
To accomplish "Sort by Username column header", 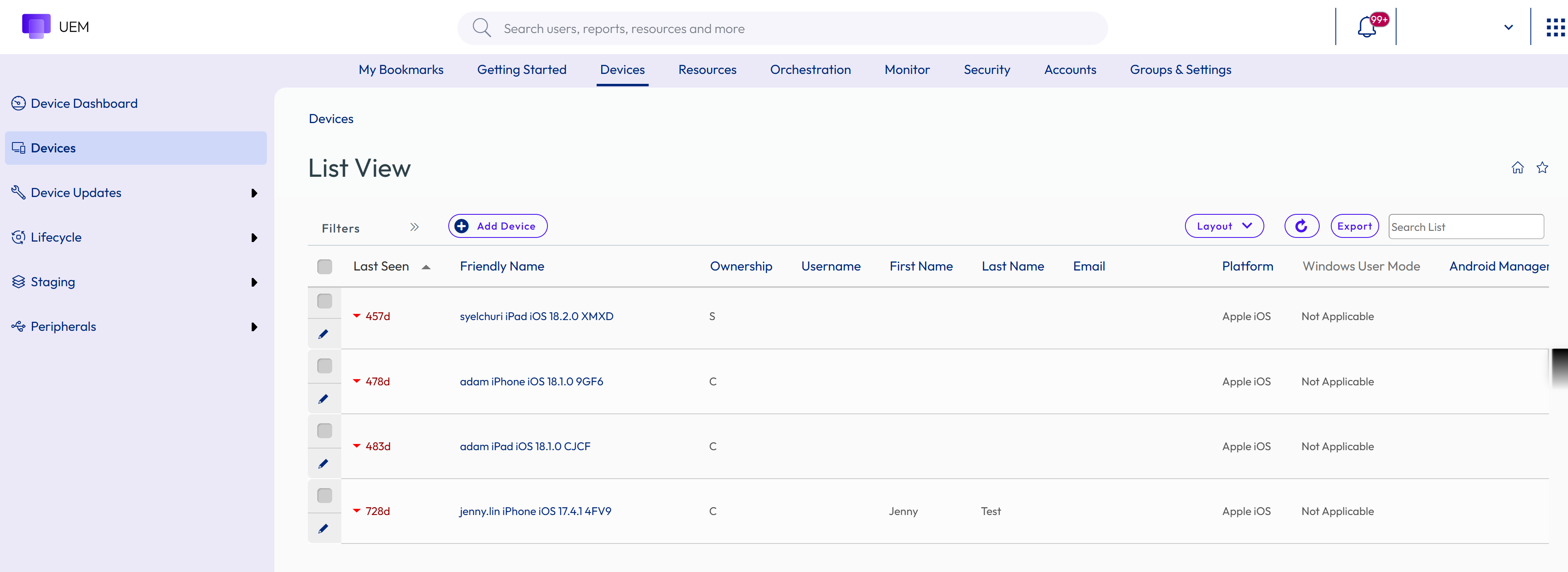I will point(831,266).
